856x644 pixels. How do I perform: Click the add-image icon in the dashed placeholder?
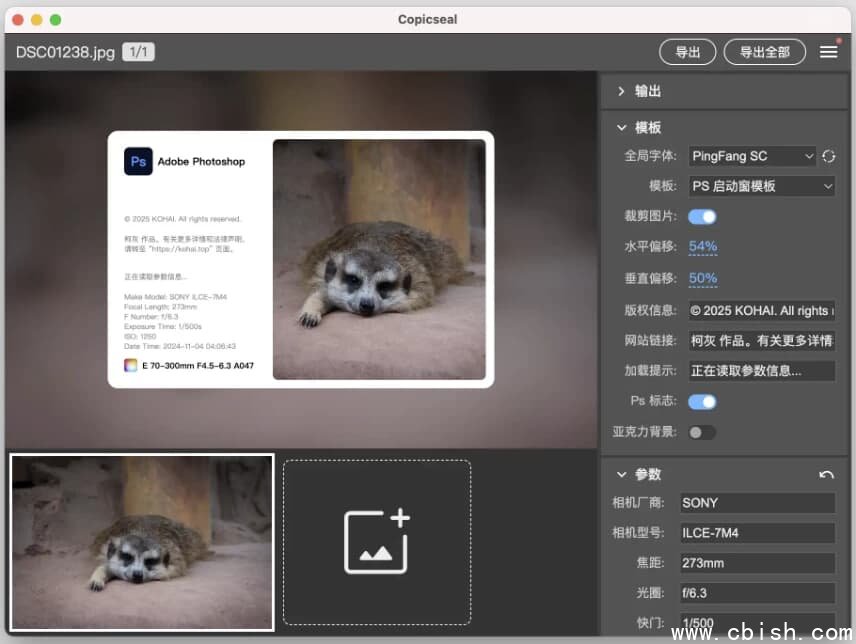point(376,541)
